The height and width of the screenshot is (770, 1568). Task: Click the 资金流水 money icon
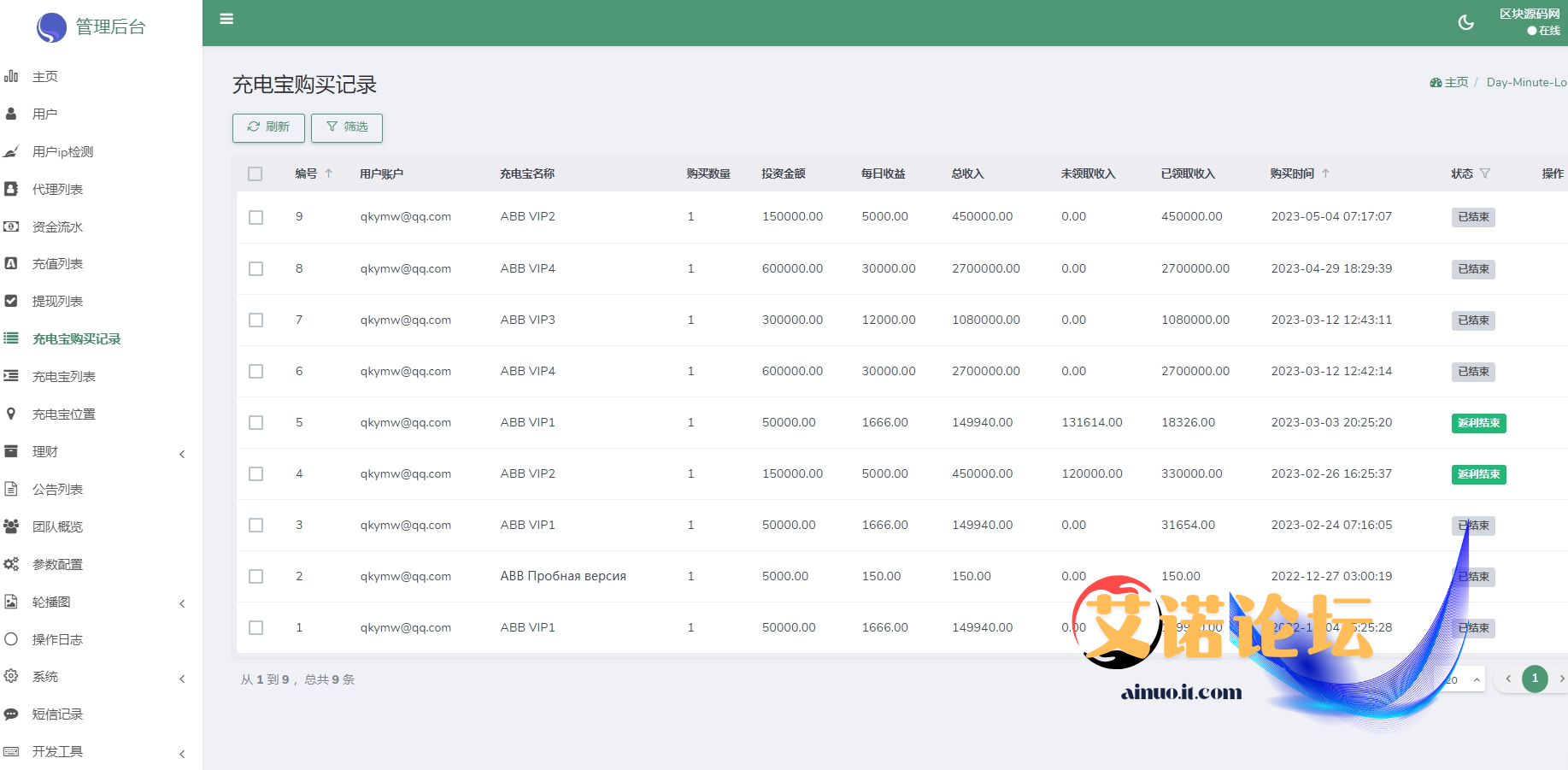coord(11,226)
